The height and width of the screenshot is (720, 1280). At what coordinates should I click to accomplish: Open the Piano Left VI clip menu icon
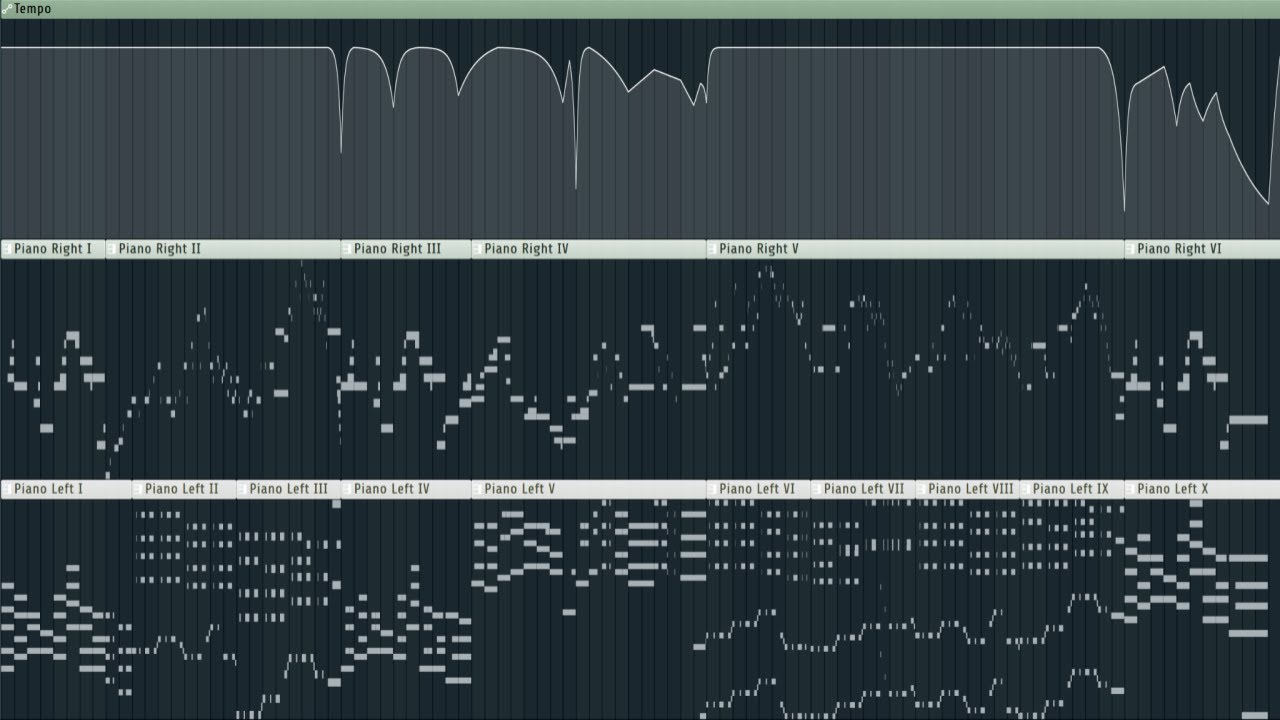(x=712, y=490)
